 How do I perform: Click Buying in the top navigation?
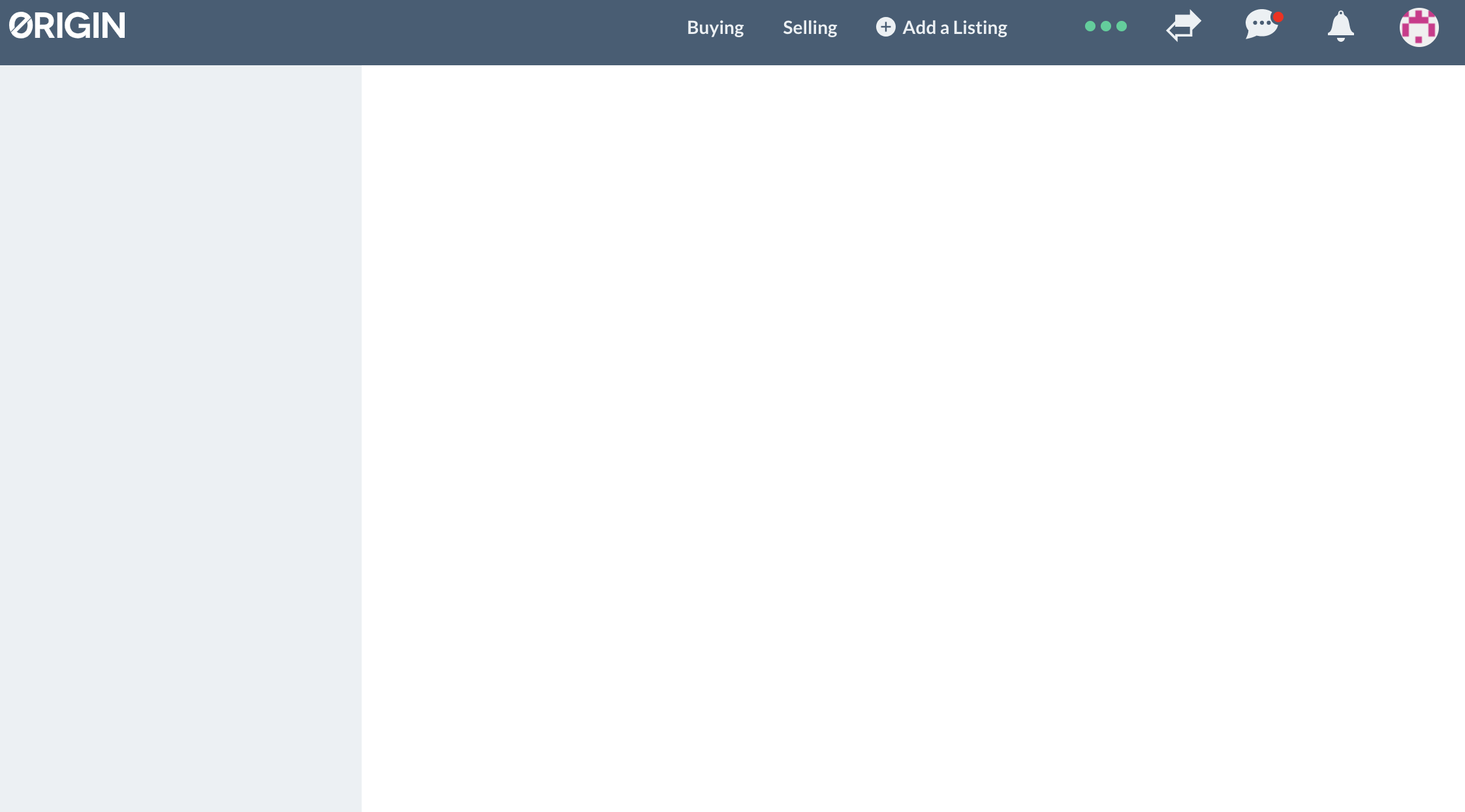tap(714, 27)
